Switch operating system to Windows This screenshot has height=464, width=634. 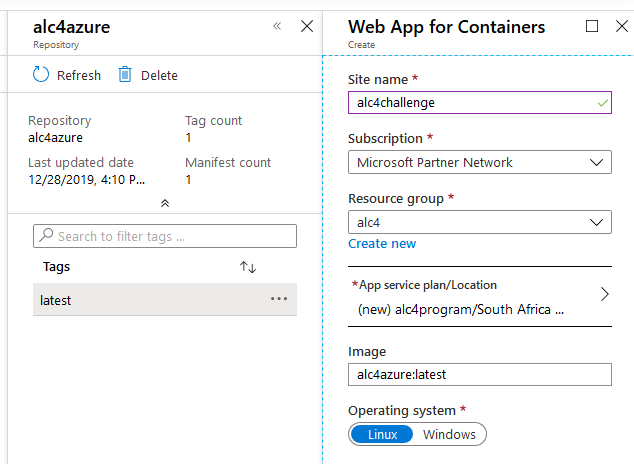449,434
